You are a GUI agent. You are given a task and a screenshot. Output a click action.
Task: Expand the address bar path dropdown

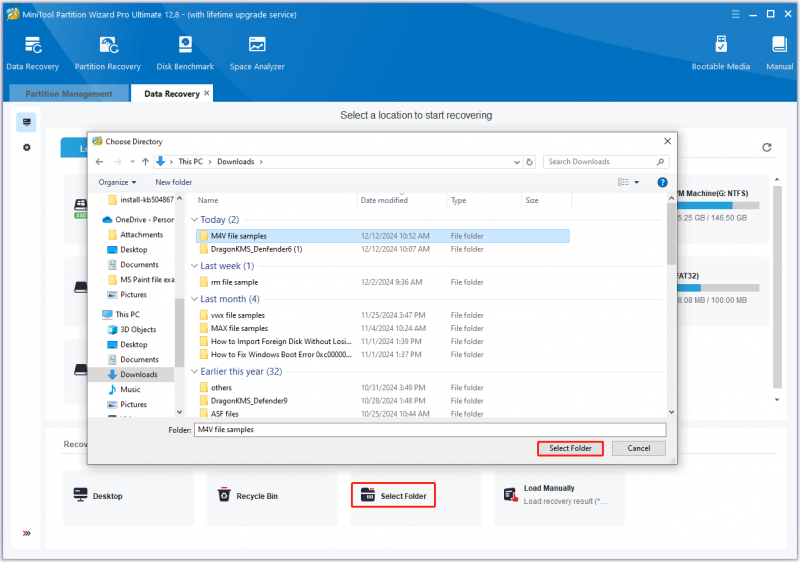(517, 162)
